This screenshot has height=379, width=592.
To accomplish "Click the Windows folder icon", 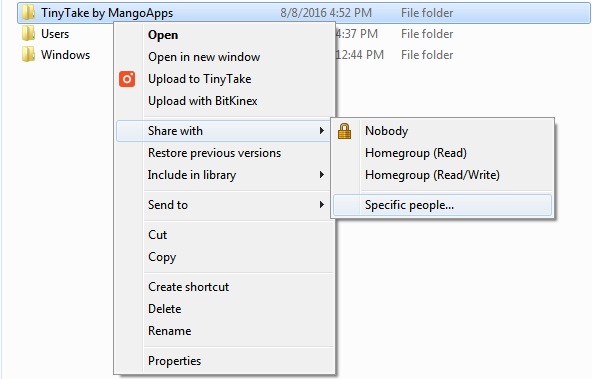I will point(29,55).
